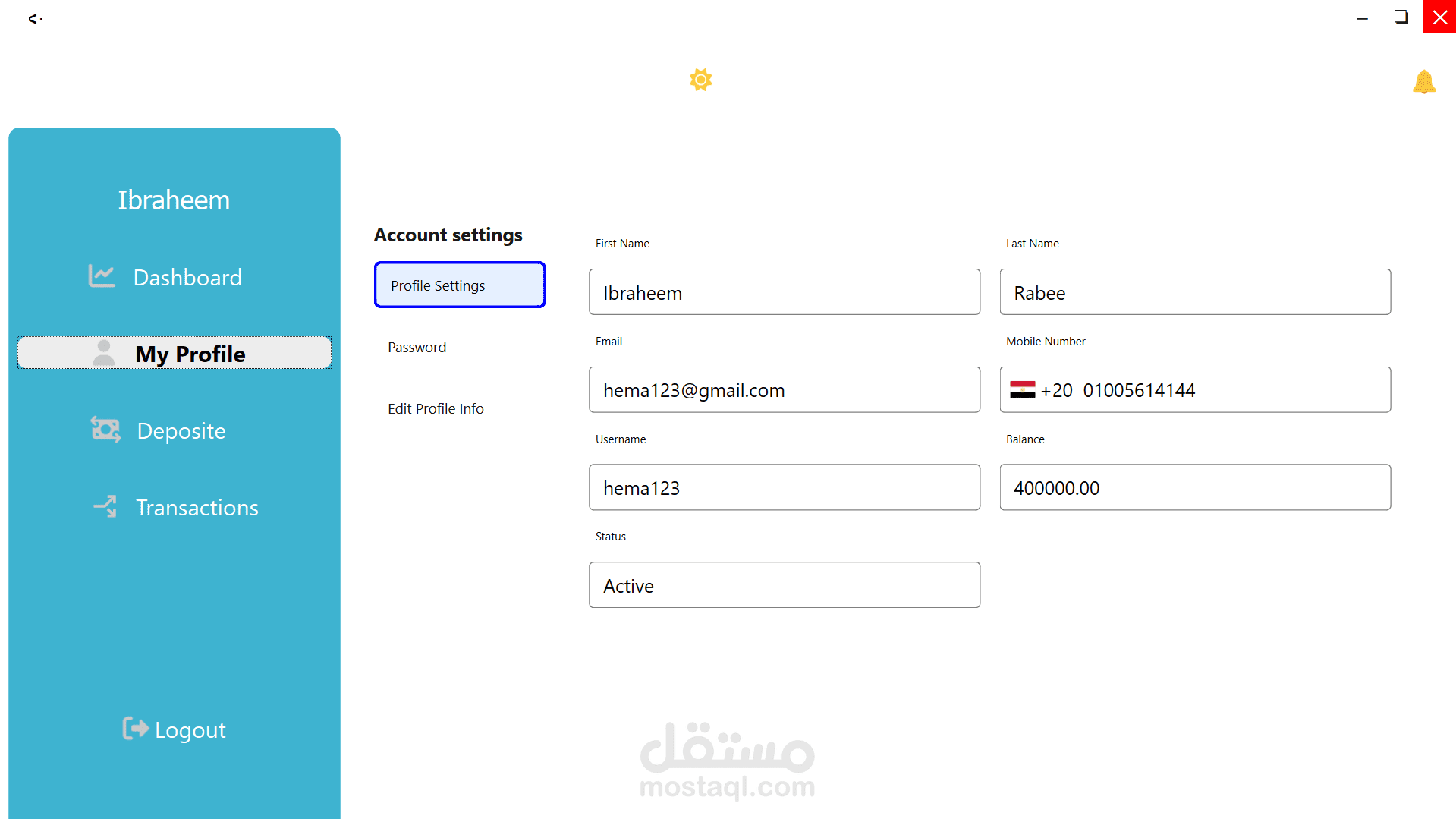Viewport: 1456px width, 819px height.
Task: Open the Dashboard sidebar item
Action: point(175,277)
